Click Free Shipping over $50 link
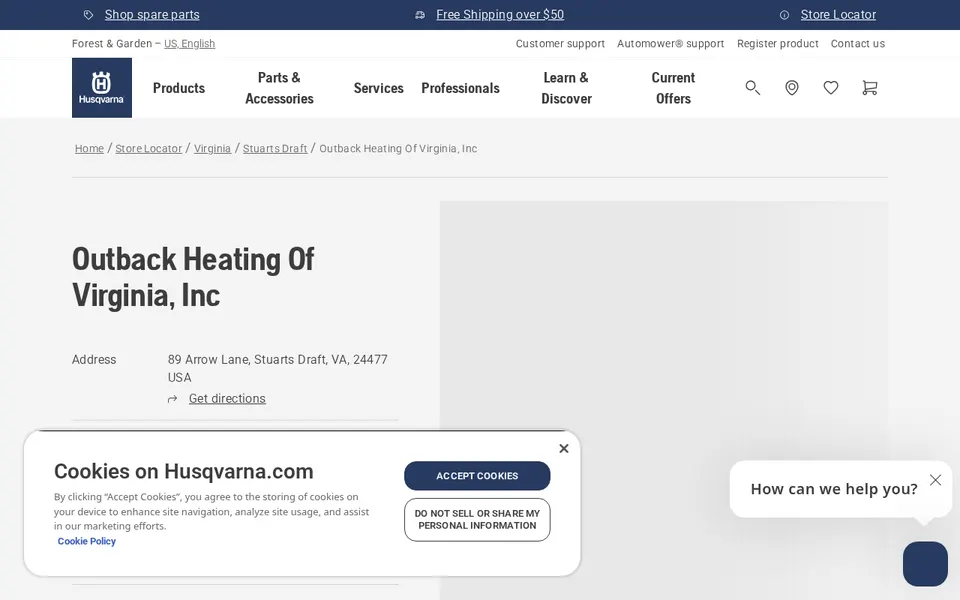The width and height of the screenshot is (960, 600). (500, 15)
